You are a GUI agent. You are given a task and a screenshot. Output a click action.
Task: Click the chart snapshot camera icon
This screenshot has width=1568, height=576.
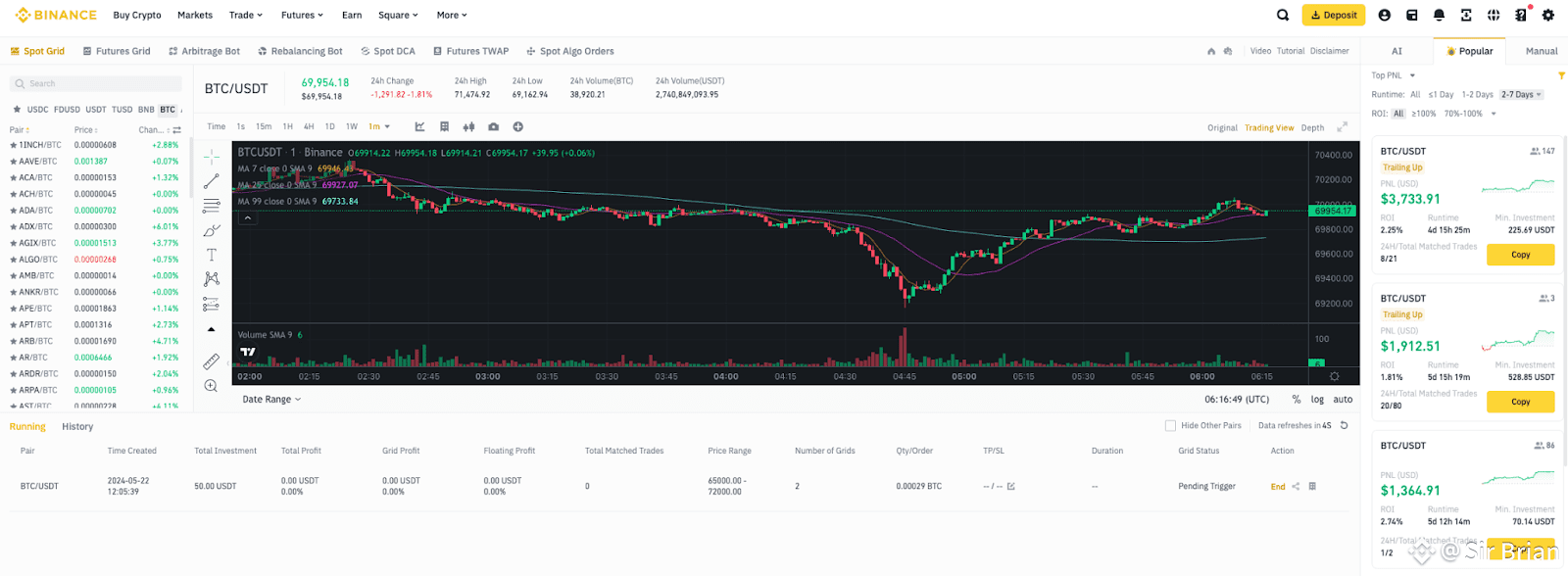click(493, 126)
